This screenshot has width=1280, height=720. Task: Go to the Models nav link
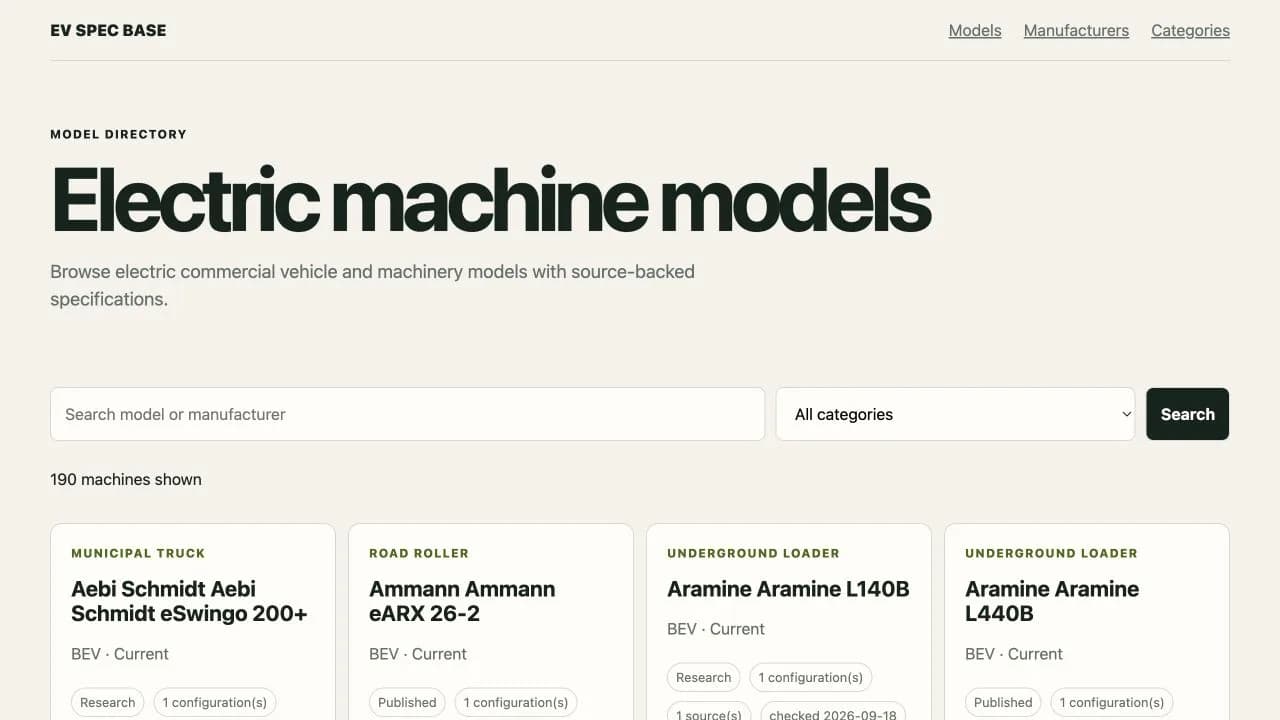pyautogui.click(x=975, y=30)
